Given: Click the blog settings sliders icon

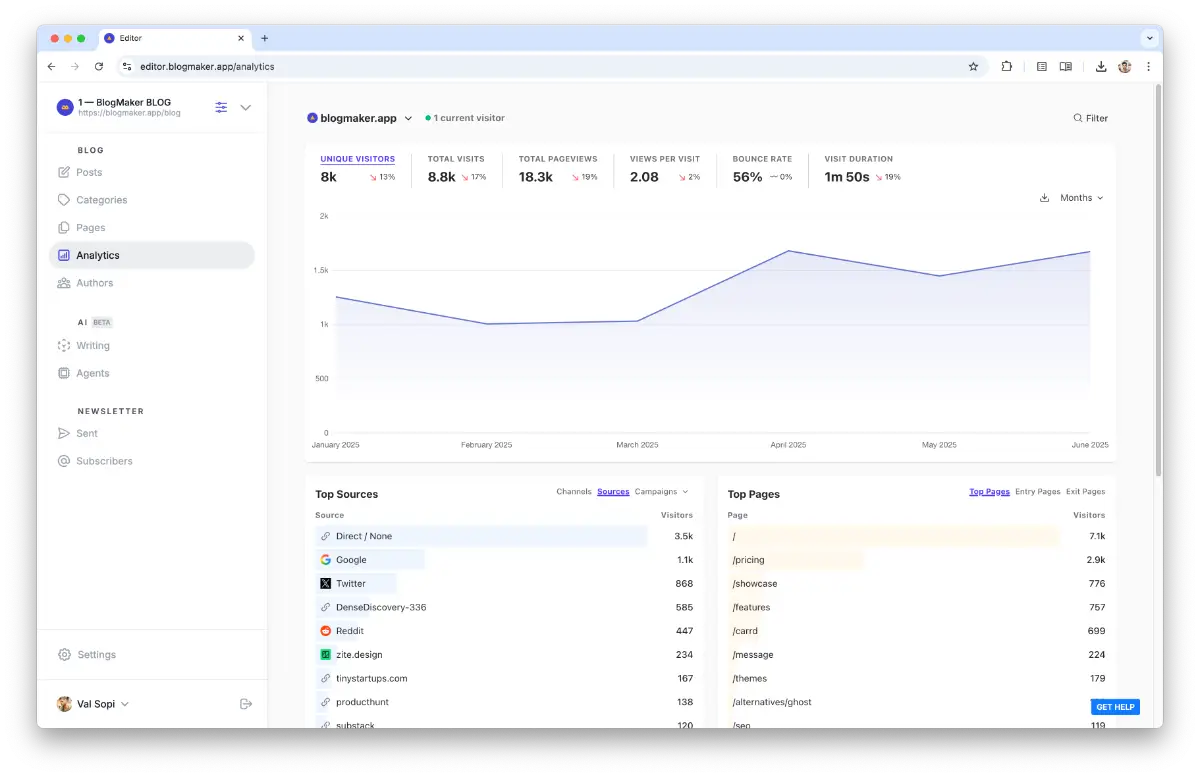Looking at the screenshot, I should [x=221, y=107].
